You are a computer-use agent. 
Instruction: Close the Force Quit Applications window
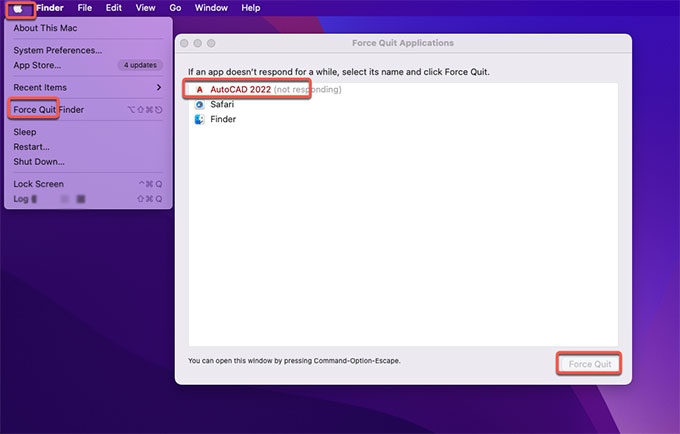tap(186, 44)
